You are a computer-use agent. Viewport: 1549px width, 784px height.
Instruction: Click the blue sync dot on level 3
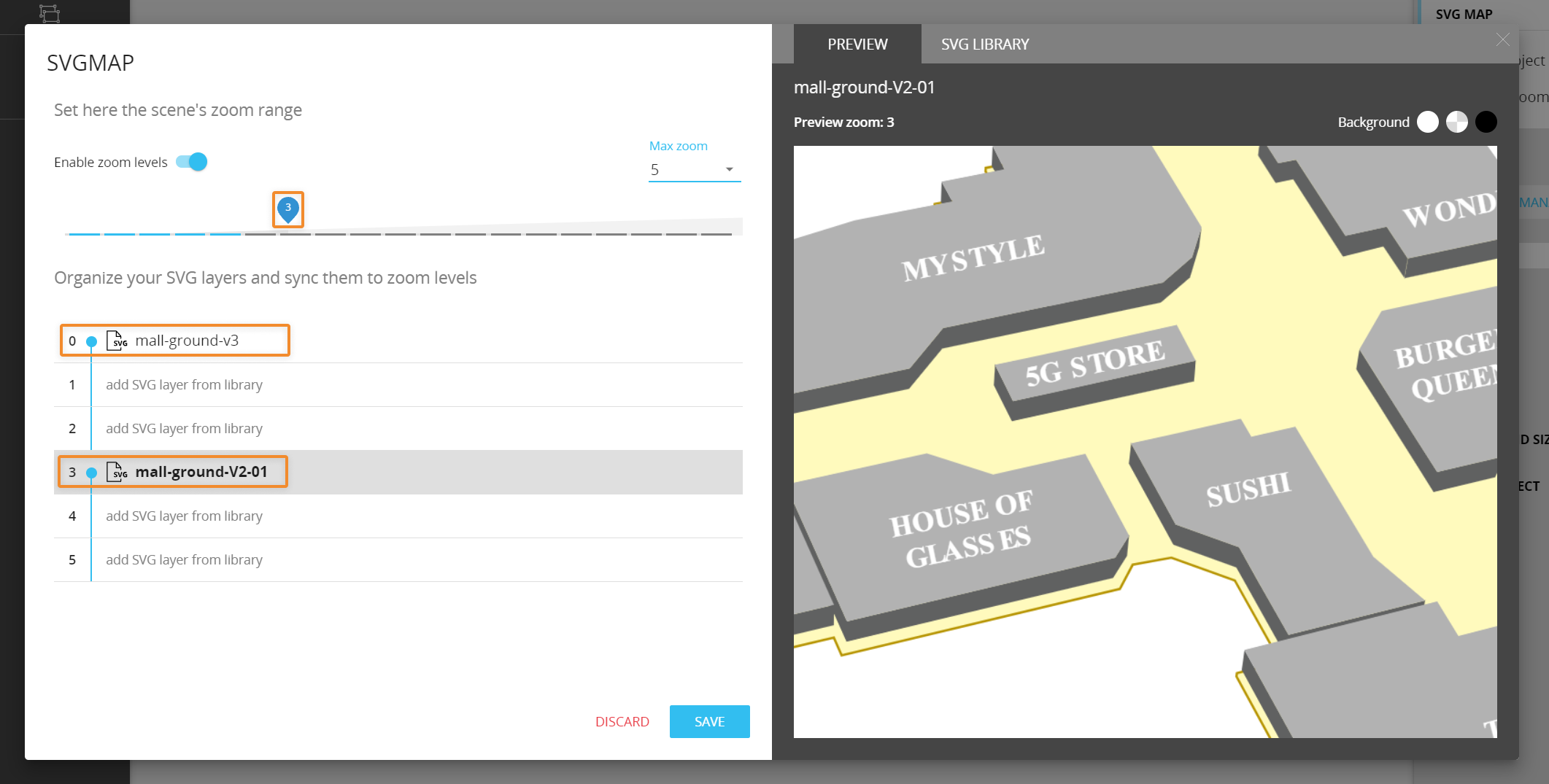click(x=91, y=473)
